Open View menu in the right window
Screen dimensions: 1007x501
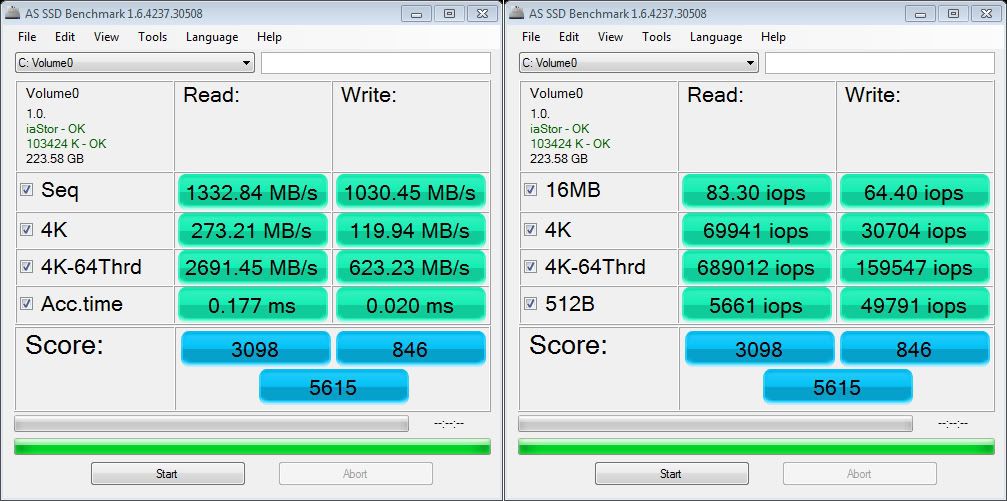pyautogui.click(x=611, y=37)
